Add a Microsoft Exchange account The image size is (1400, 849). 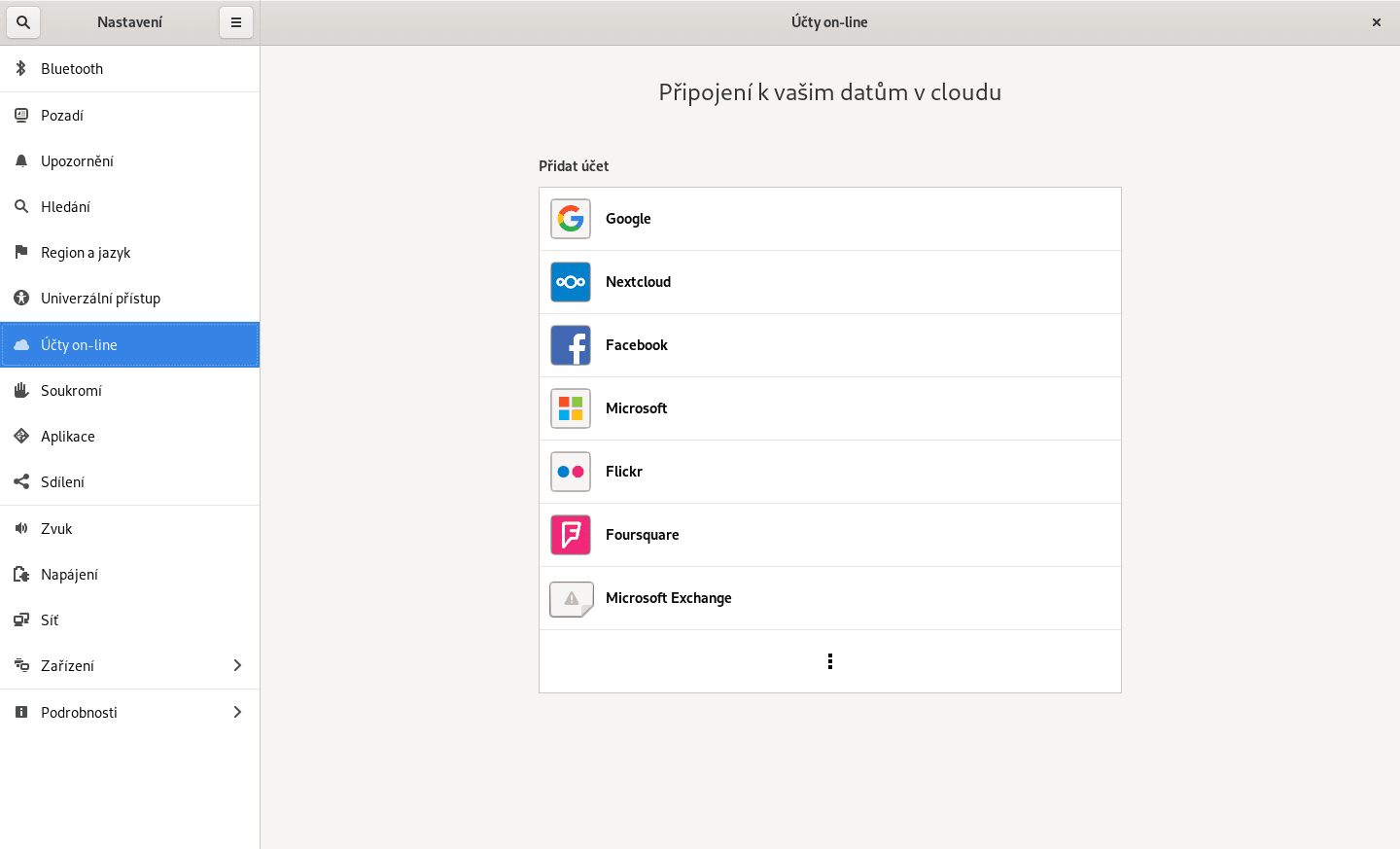pyautogui.click(x=830, y=598)
